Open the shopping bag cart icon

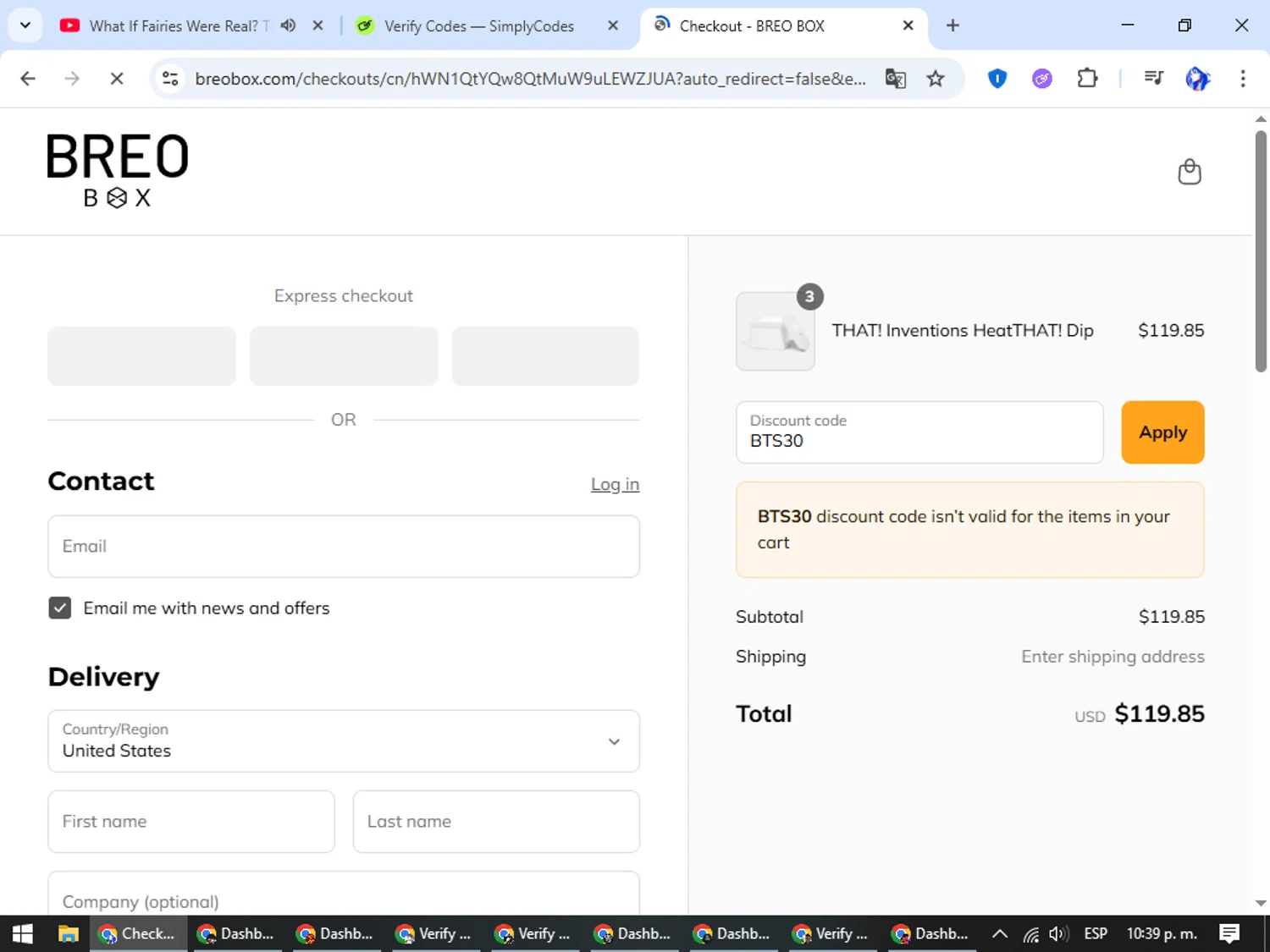(x=1190, y=172)
